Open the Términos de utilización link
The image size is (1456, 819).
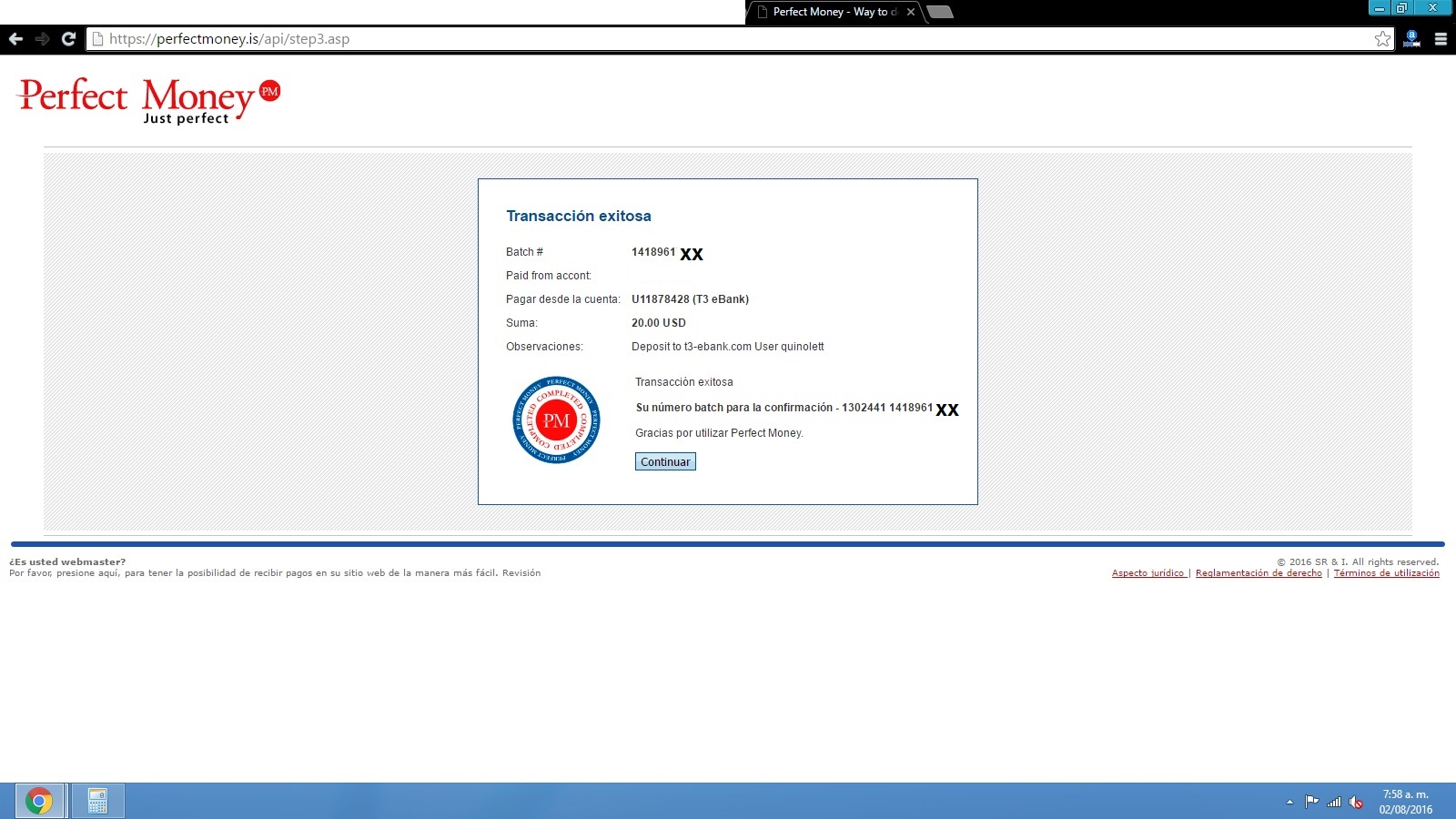(1386, 573)
